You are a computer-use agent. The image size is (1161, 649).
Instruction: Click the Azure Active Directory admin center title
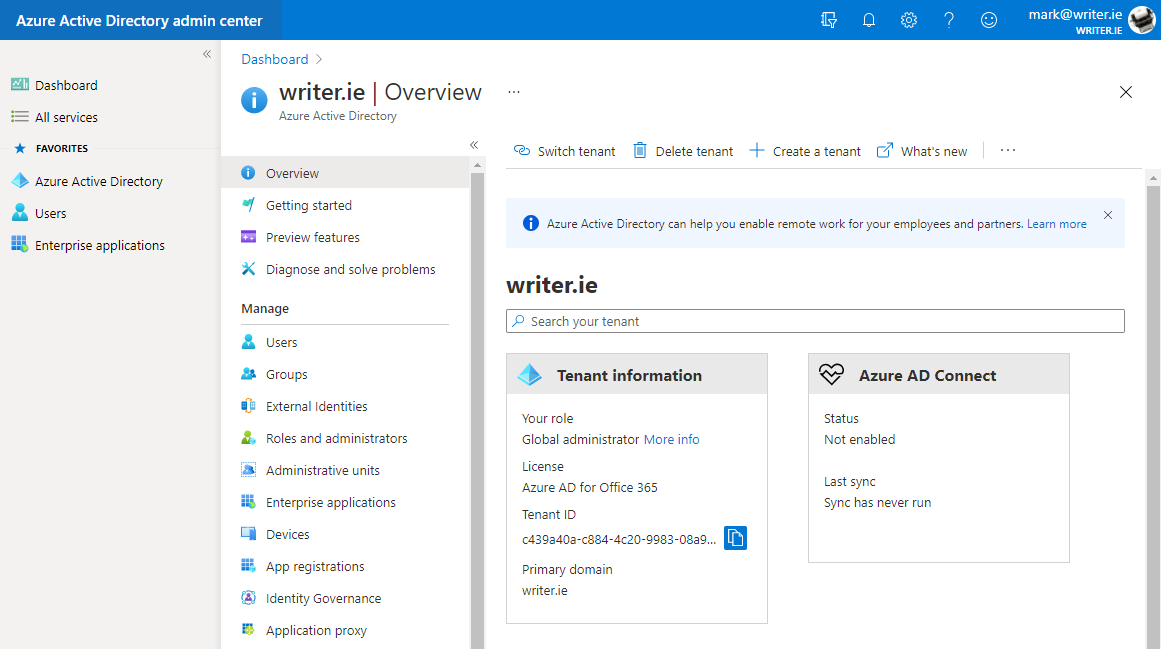pos(139,21)
